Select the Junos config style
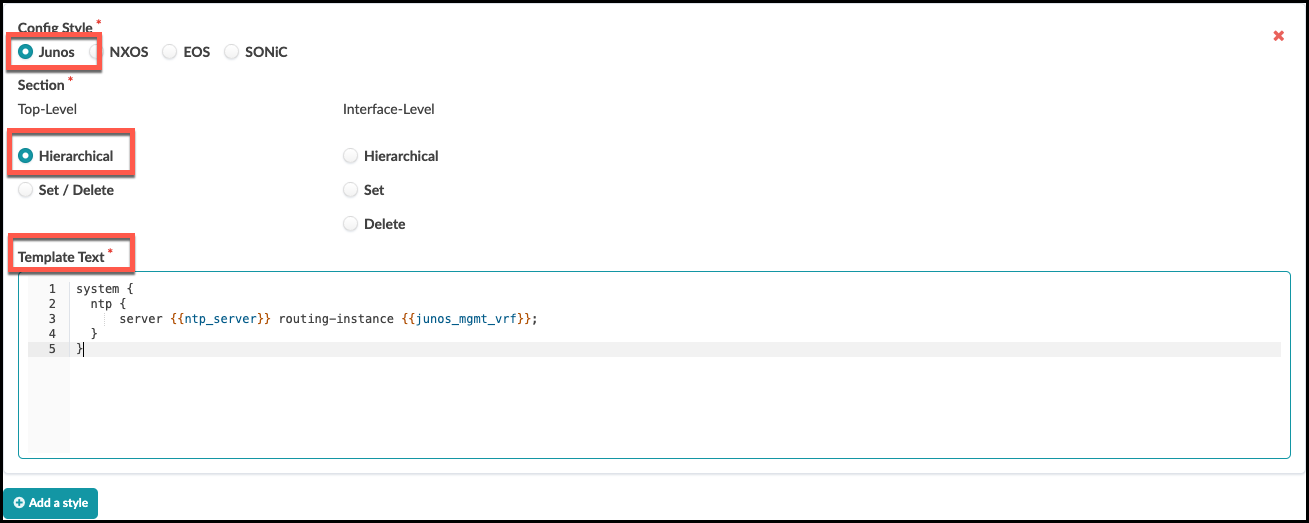This screenshot has width=1309, height=523. pos(26,52)
